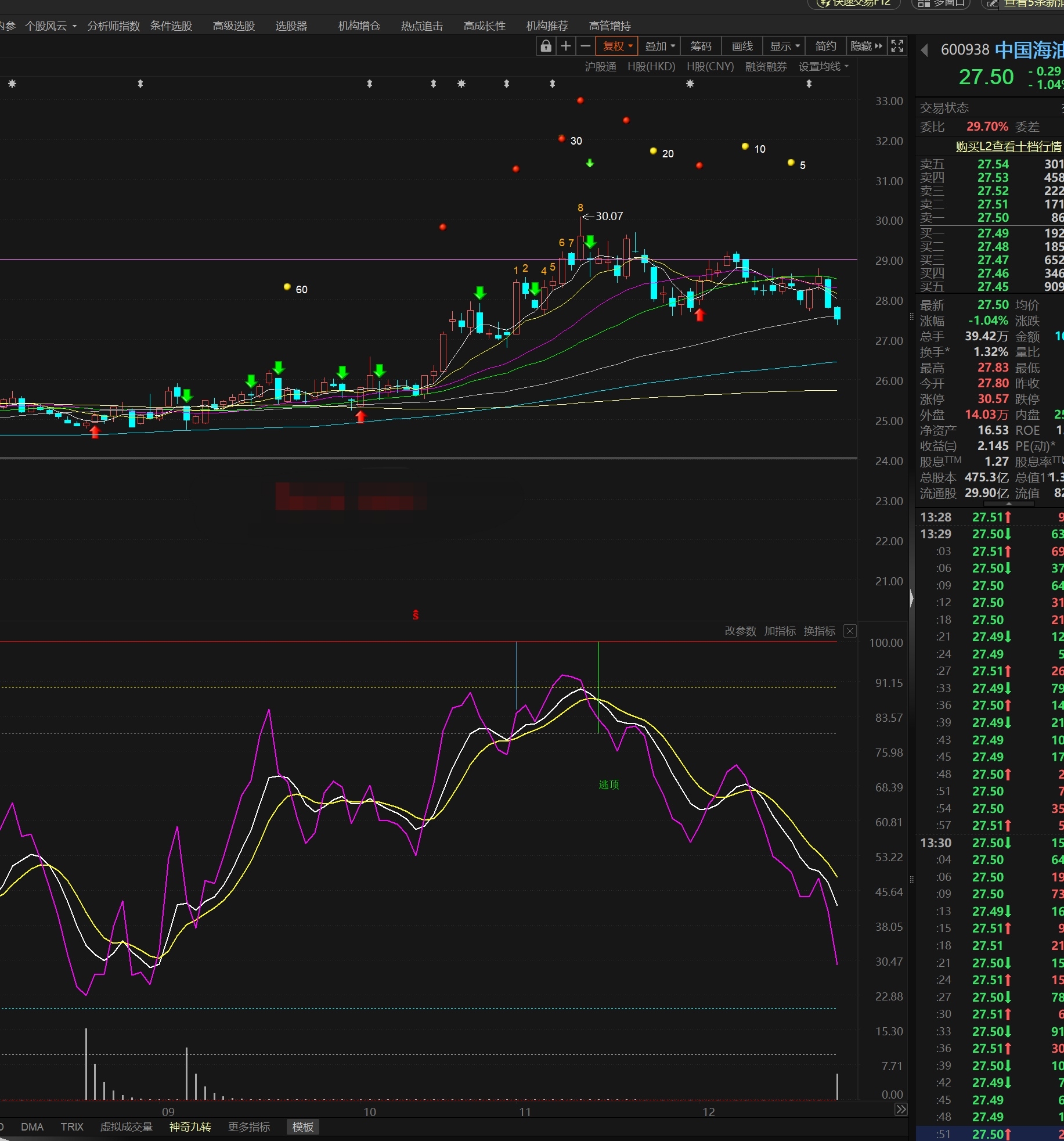
Task: Click 购买L2查看十档行情 link
Action: (x=1008, y=146)
